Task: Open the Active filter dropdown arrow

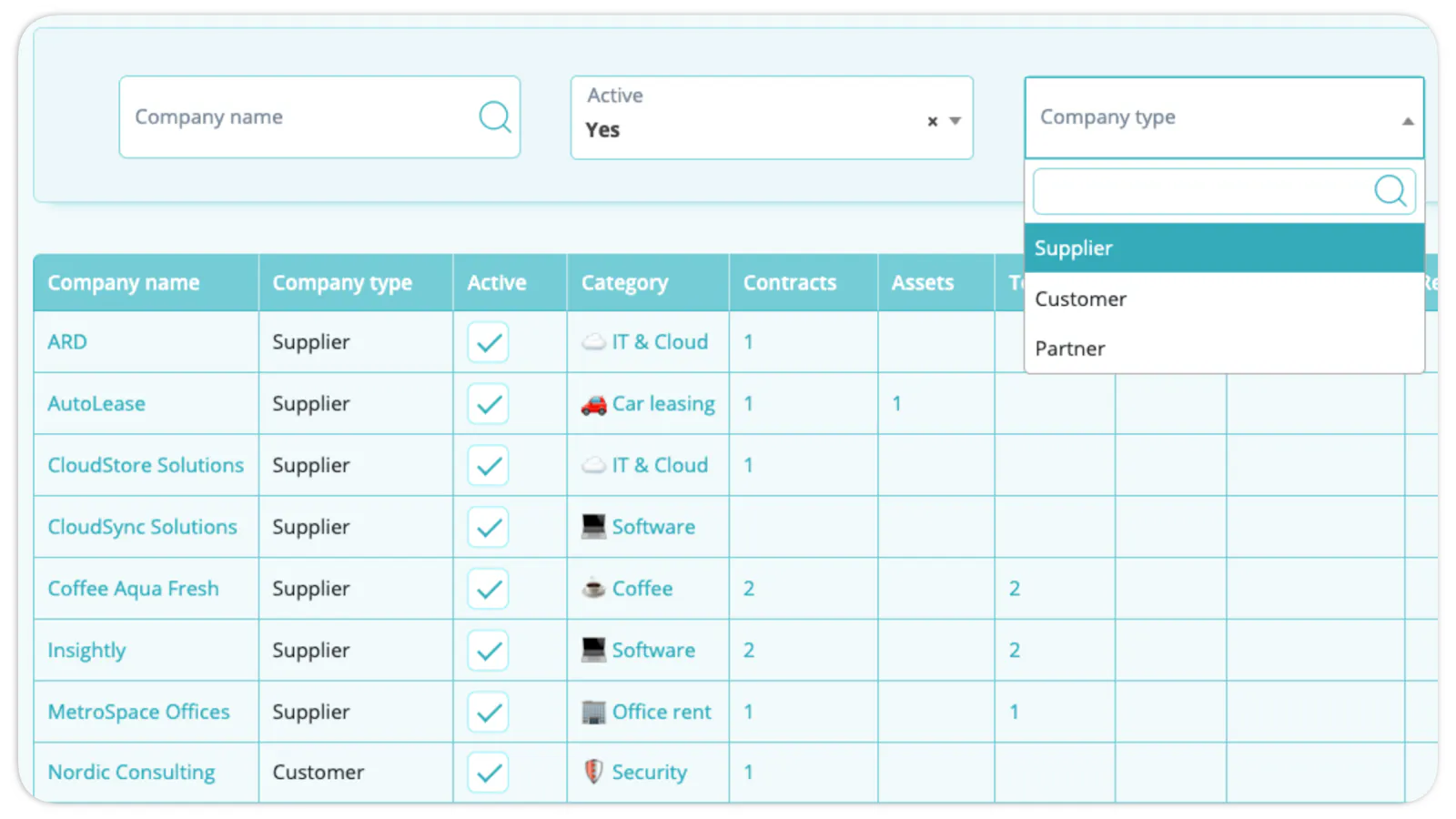Action: pos(955,121)
